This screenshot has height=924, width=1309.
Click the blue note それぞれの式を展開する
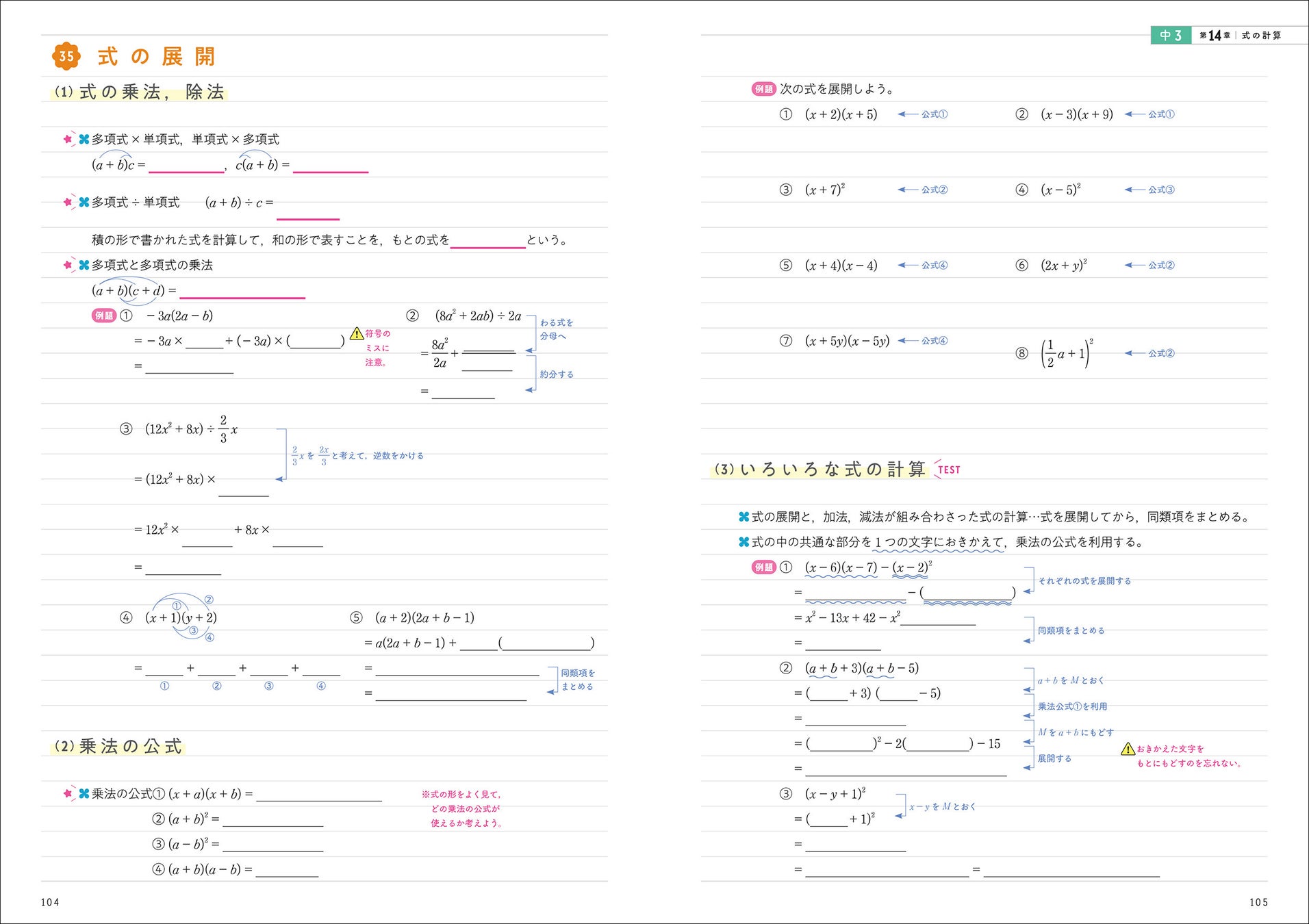tap(1084, 580)
